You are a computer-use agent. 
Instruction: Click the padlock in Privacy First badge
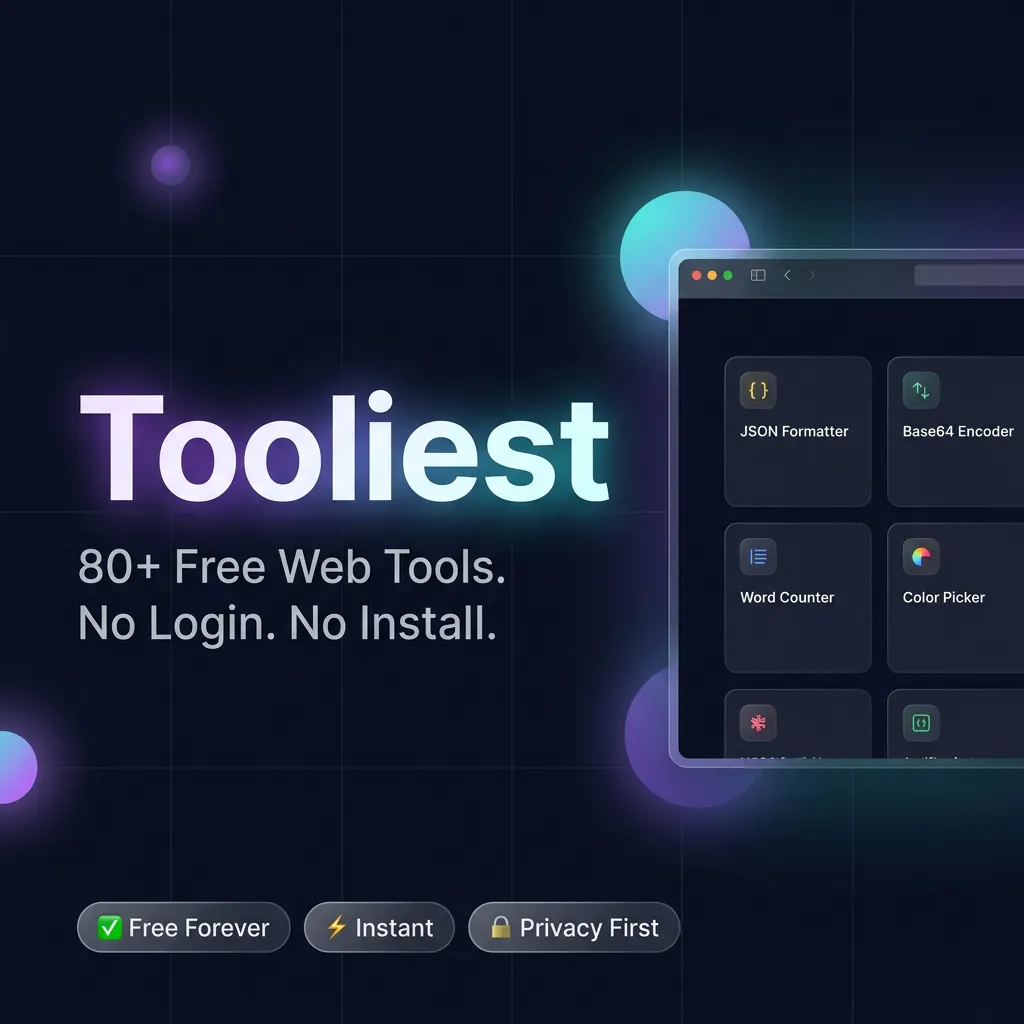click(x=500, y=926)
